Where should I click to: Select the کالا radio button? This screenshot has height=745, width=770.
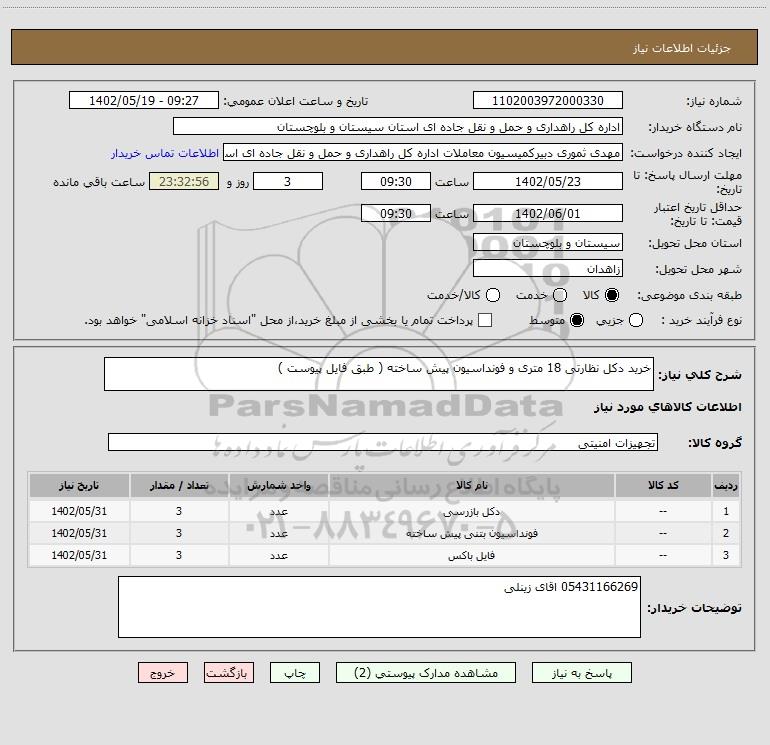pos(612,295)
